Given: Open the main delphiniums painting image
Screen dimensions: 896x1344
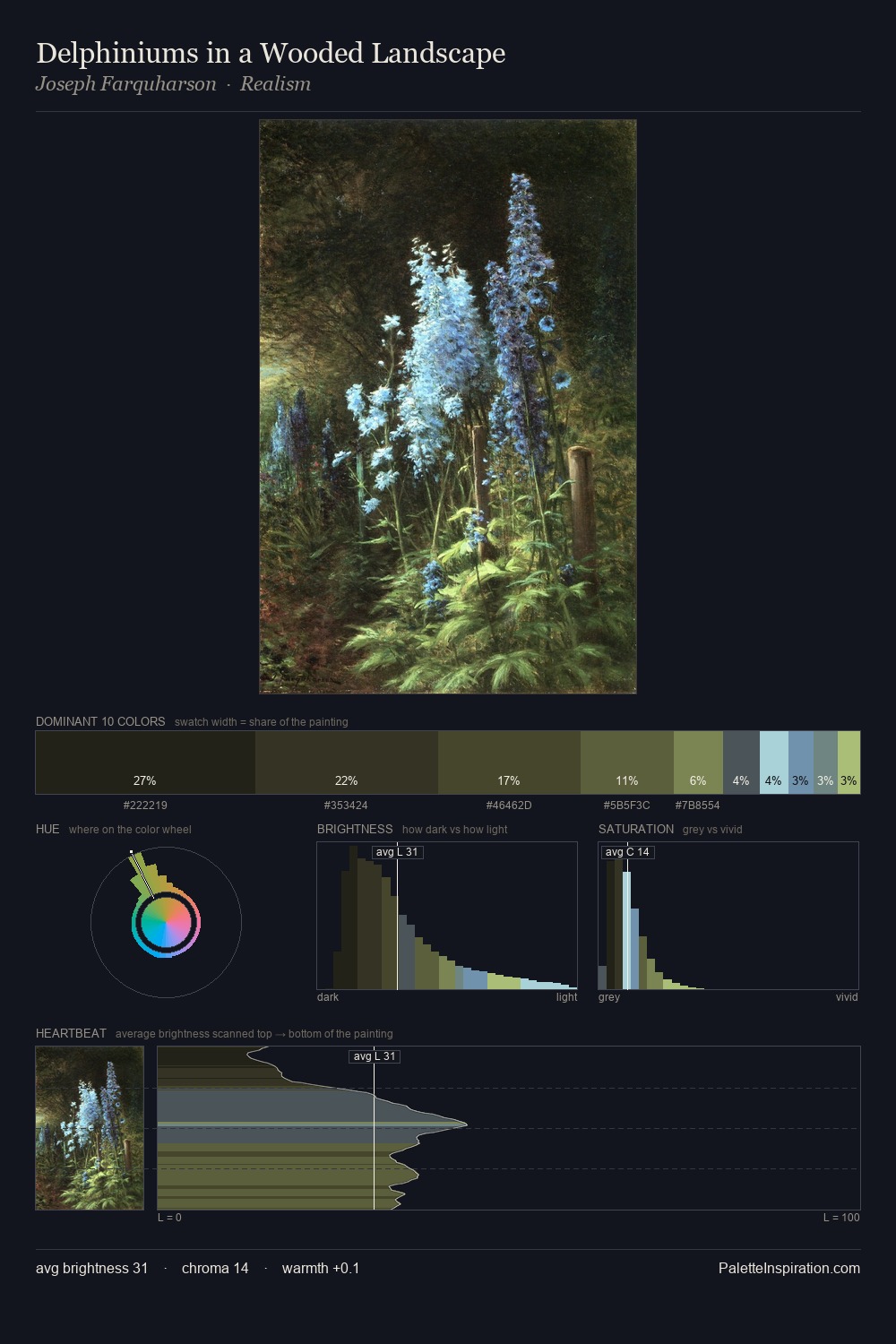Looking at the screenshot, I should (448, 407).
